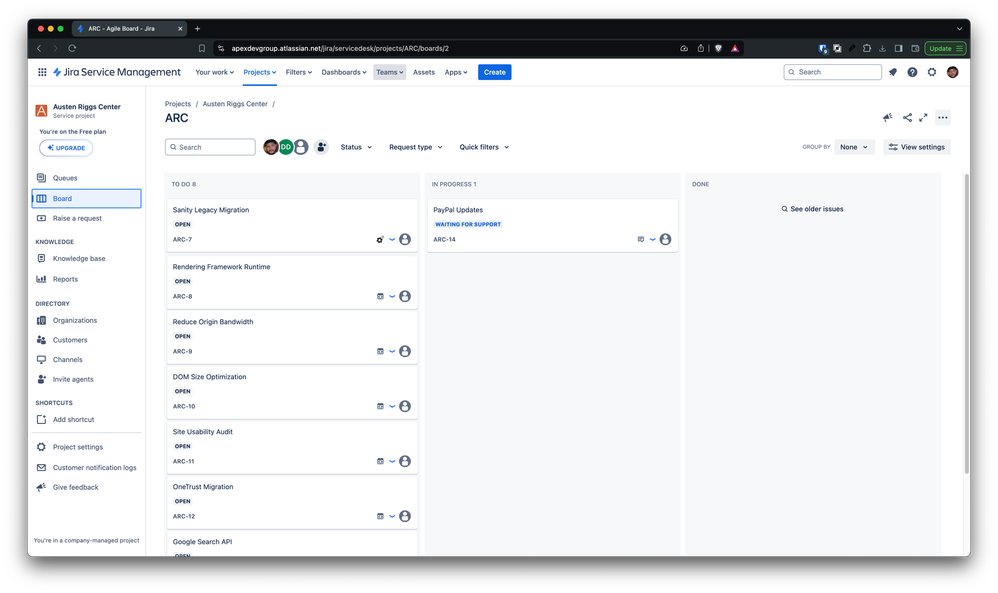The width and height of the screenshot is (998, 593).
Task: Enter full screen with the expand icon
Action: coord(923,118)
